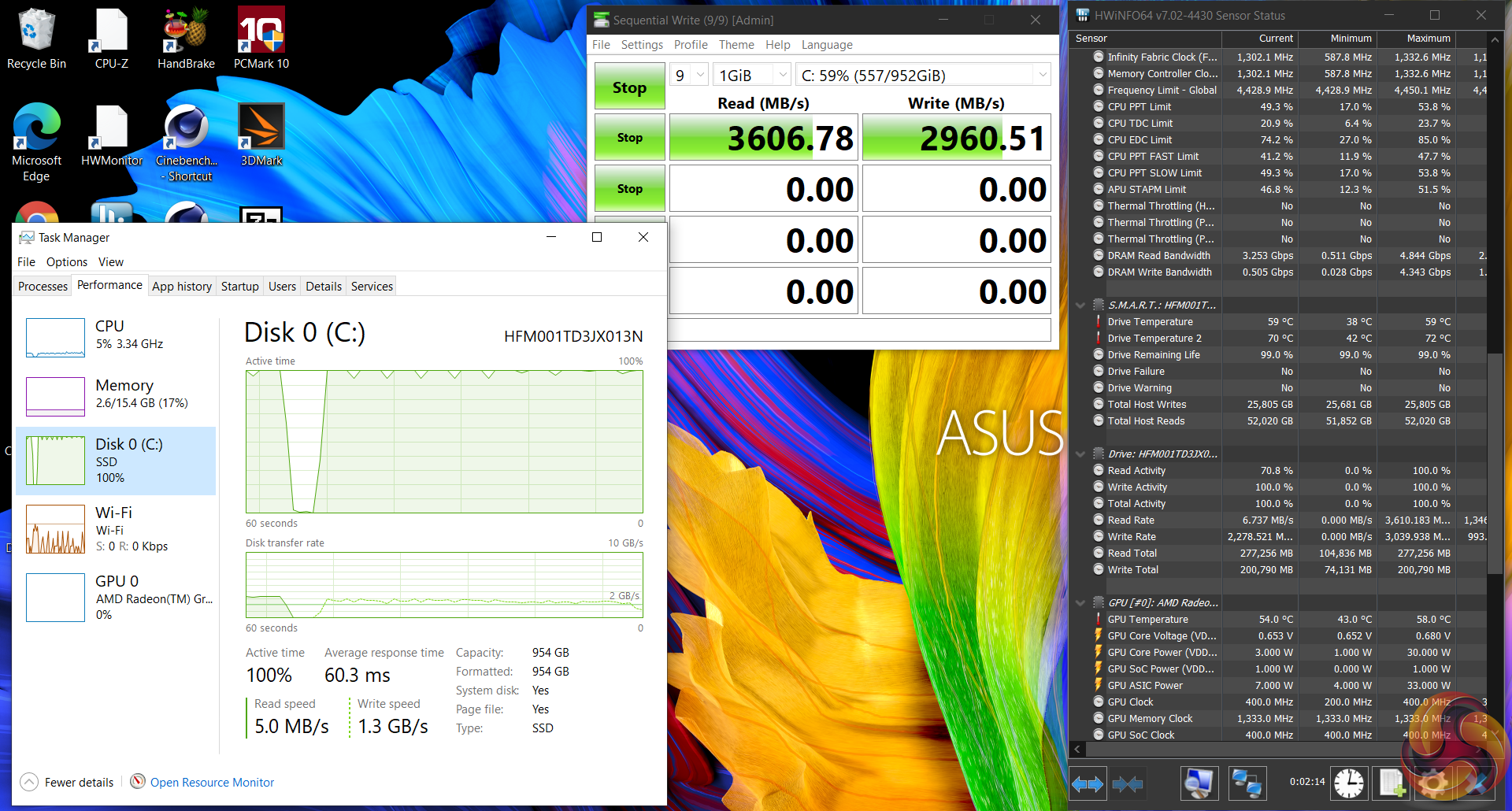Click the HWiNFO network computers icon
Image resolution: width=1512 pixels, height=811 pixels.
click(1247, 783)
